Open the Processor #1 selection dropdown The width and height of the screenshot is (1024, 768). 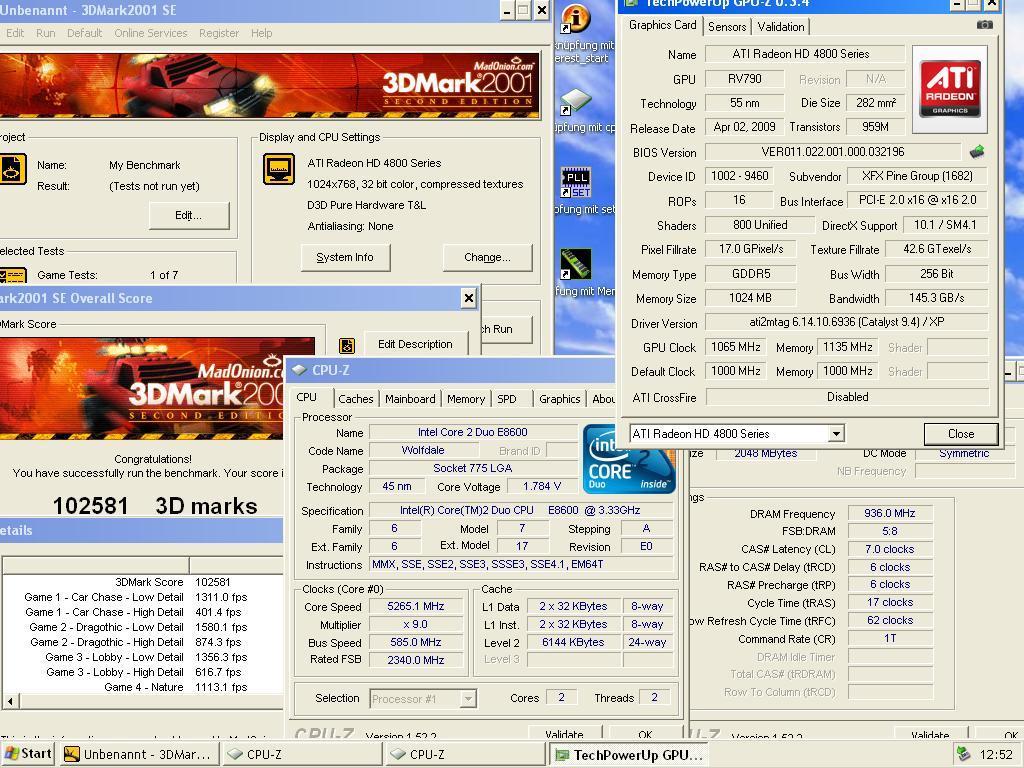(x=468, y=699)
